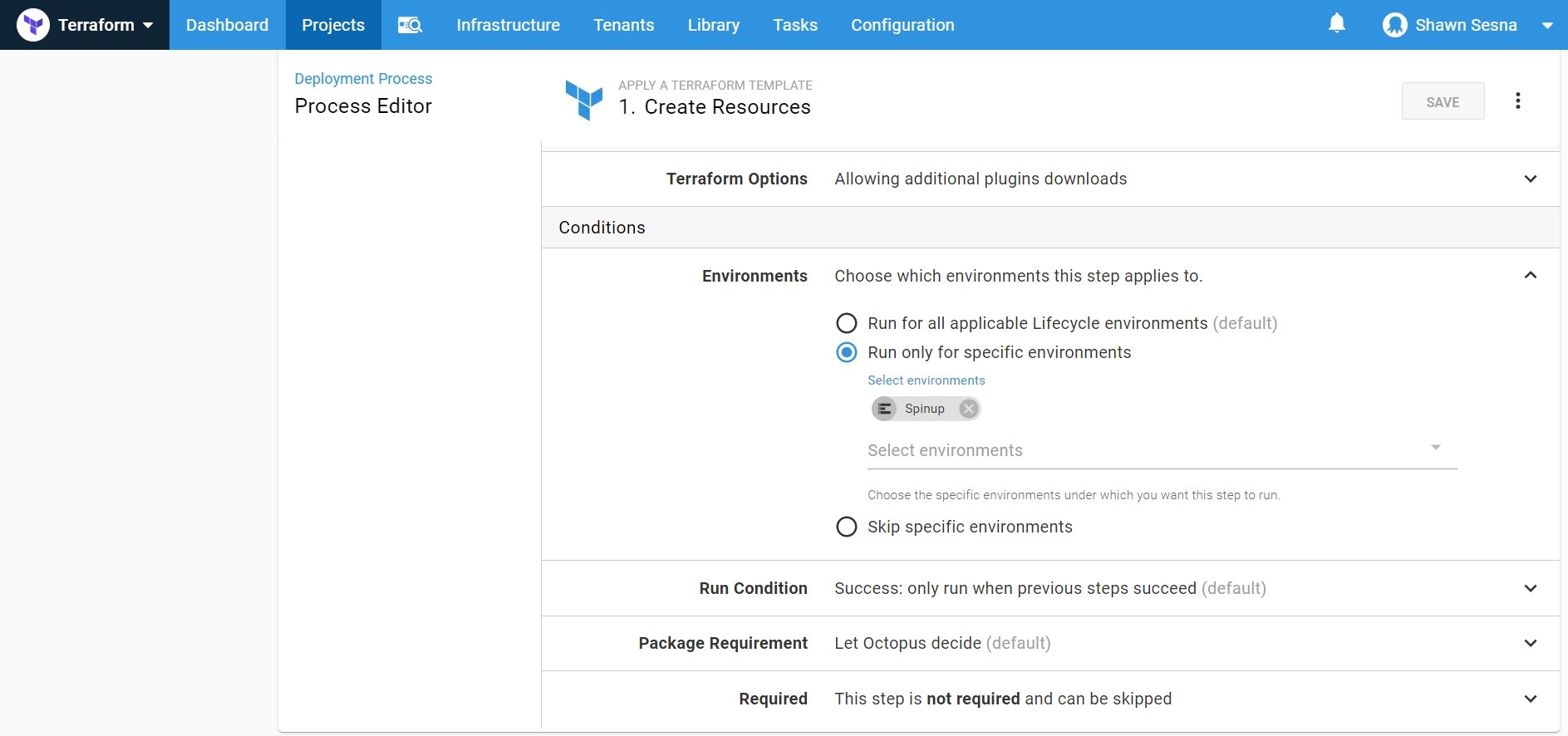Choose Skip specific environments option
1568x736 pixels.
846,527
